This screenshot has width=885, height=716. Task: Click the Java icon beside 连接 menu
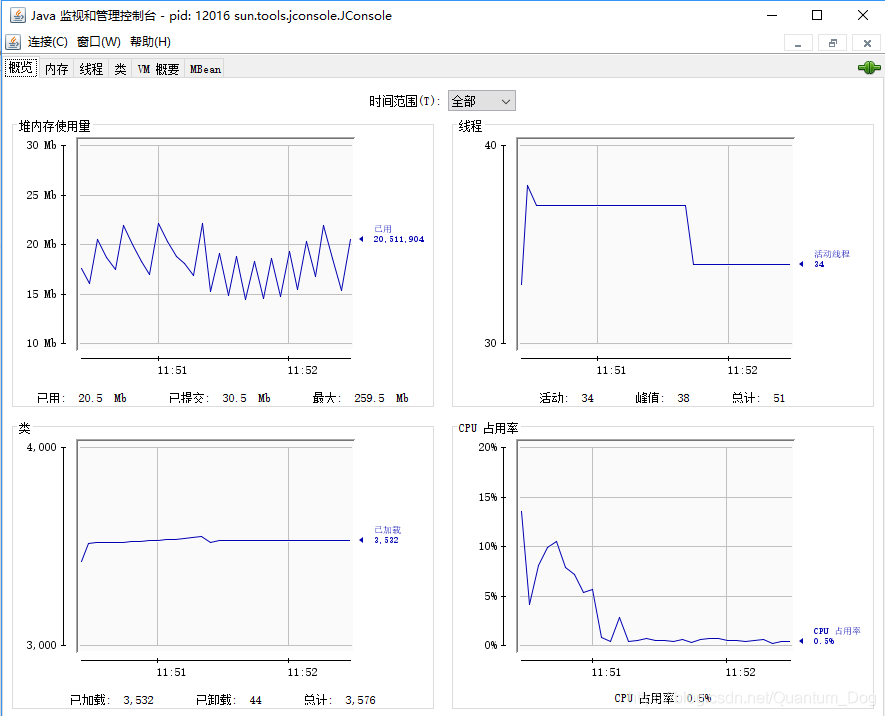coord(13,42)
